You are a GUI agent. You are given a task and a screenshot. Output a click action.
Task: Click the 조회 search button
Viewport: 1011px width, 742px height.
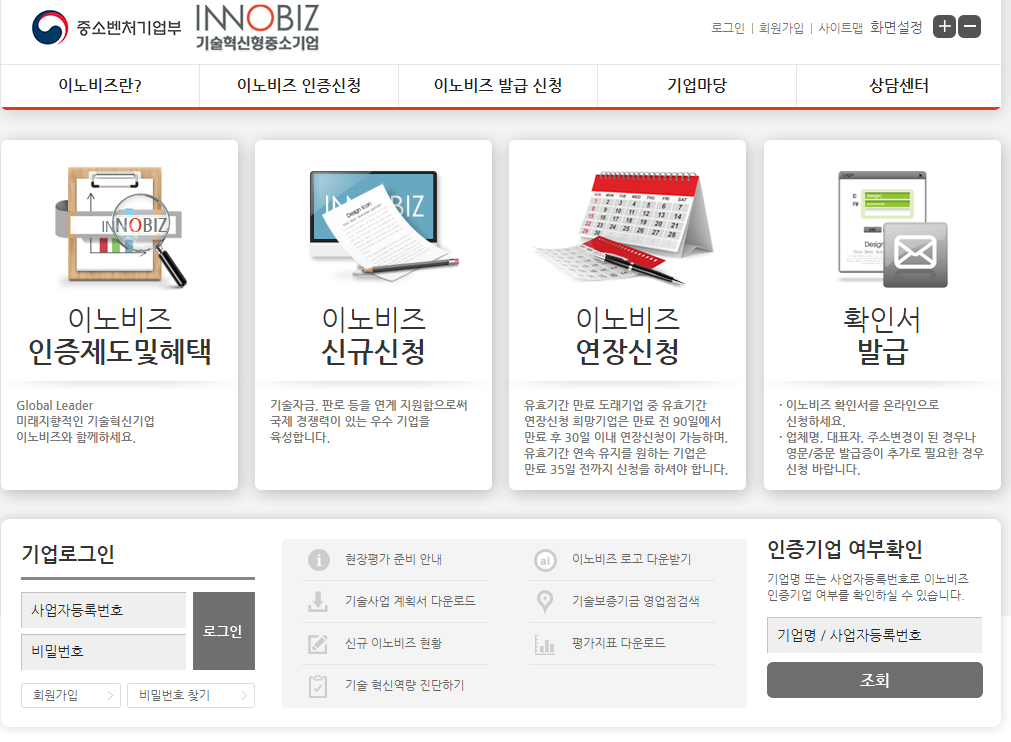coord(875,680)
